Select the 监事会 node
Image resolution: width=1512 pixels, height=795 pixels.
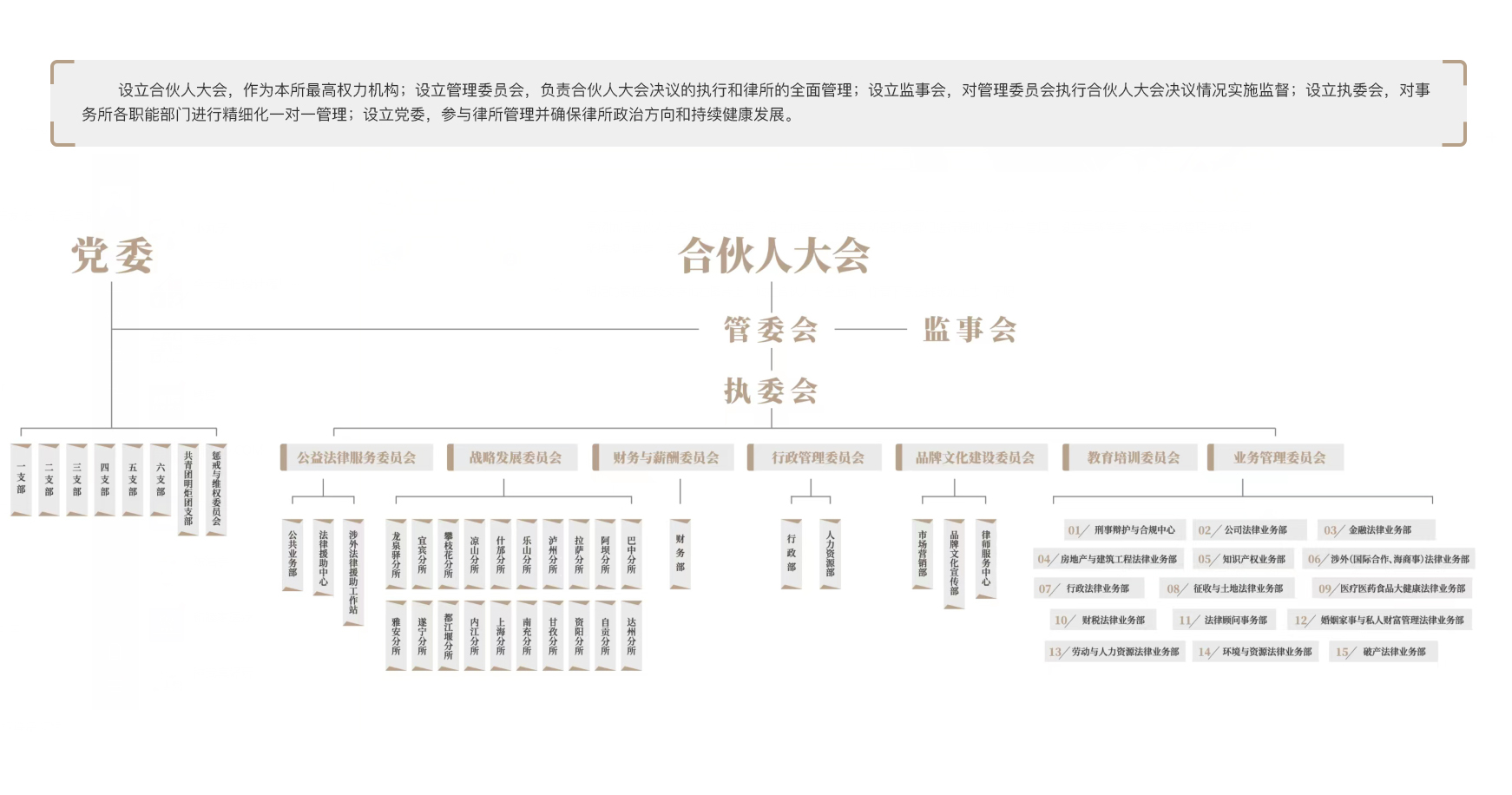point(968,330)
